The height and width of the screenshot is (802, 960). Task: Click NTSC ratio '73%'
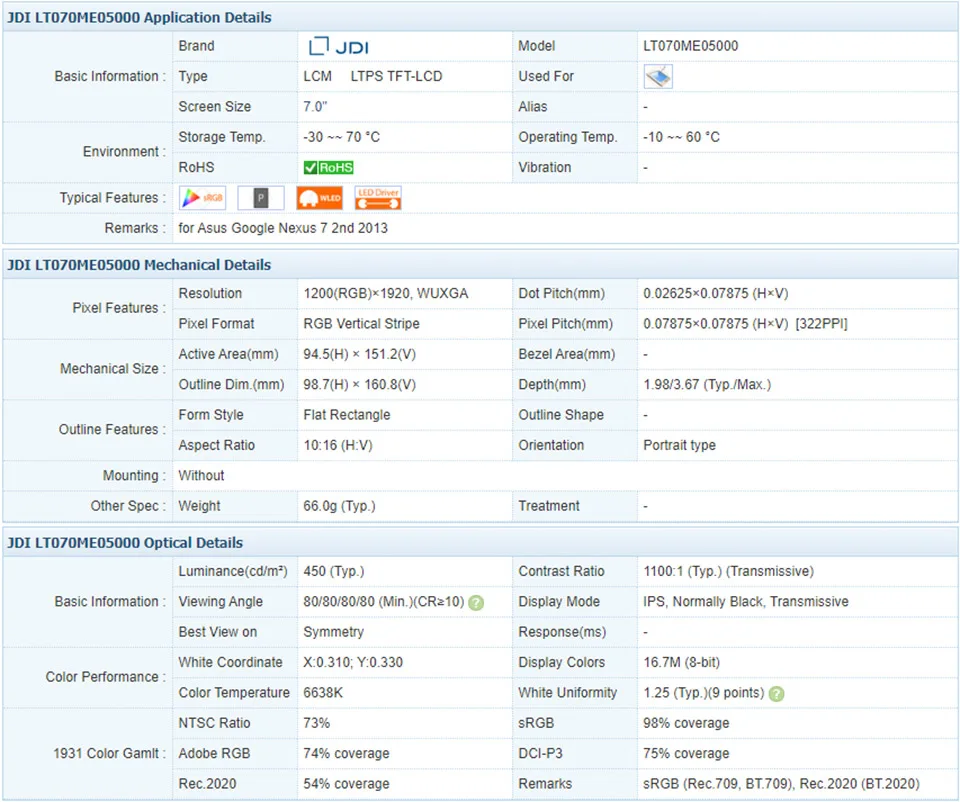click(x=317, y=723)
